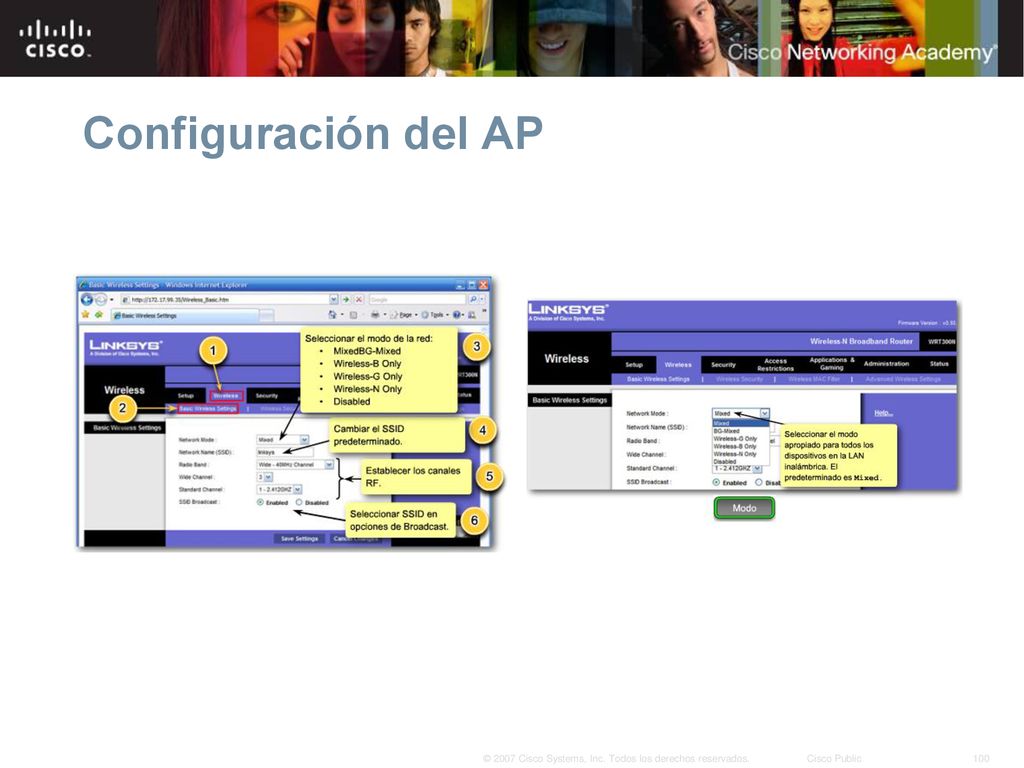The height and width of the screenshot is (768, 1024).
Task: Open the Wireless tab in the right router panel
Action: click(x=678, y=364)
